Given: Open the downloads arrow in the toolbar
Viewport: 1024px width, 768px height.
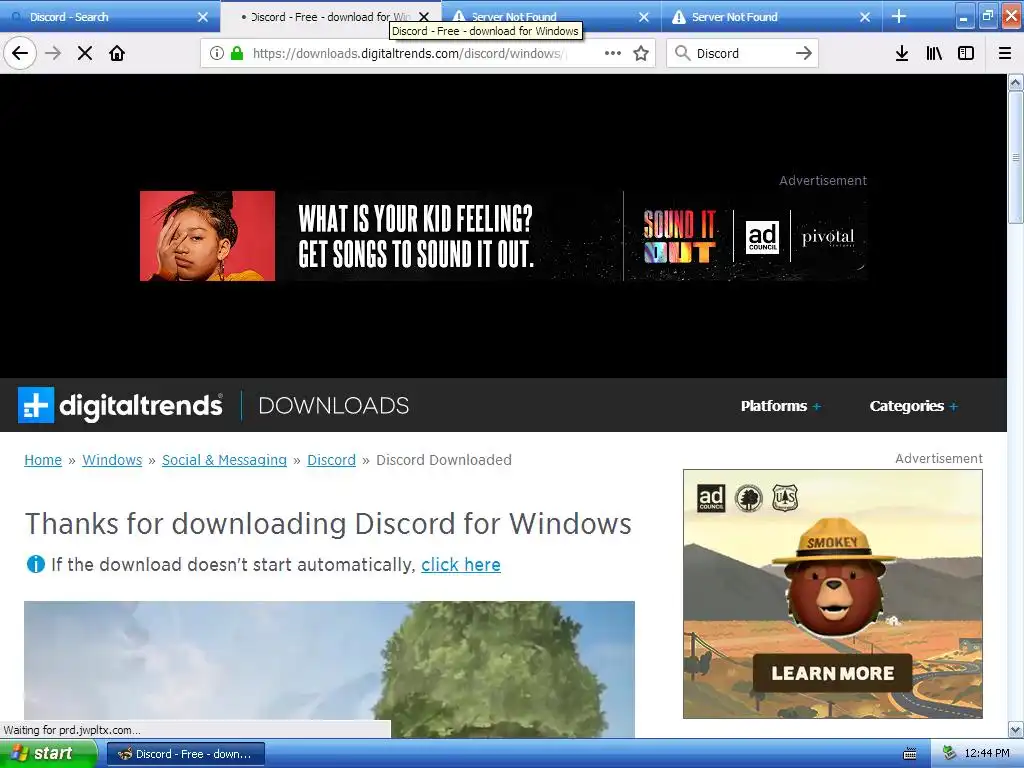Looking at the screenshot, I should coord(902,53).
